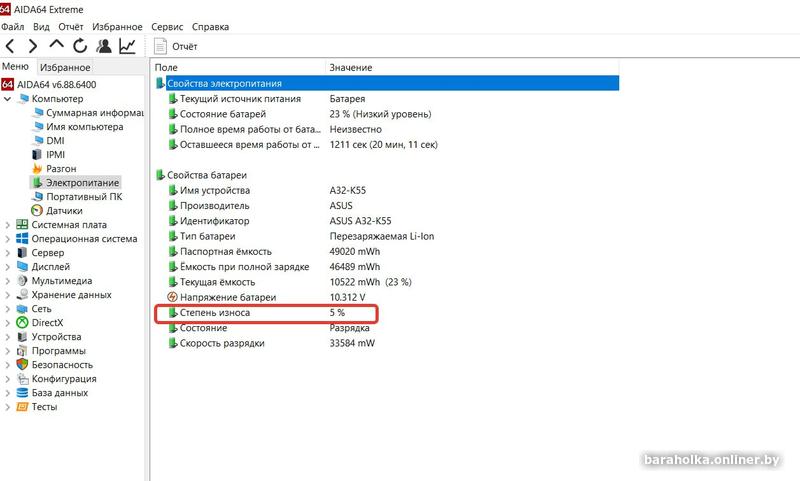Click the Программы icon
800x481 pixels.
pyautogui.click(x=22, y=350)
